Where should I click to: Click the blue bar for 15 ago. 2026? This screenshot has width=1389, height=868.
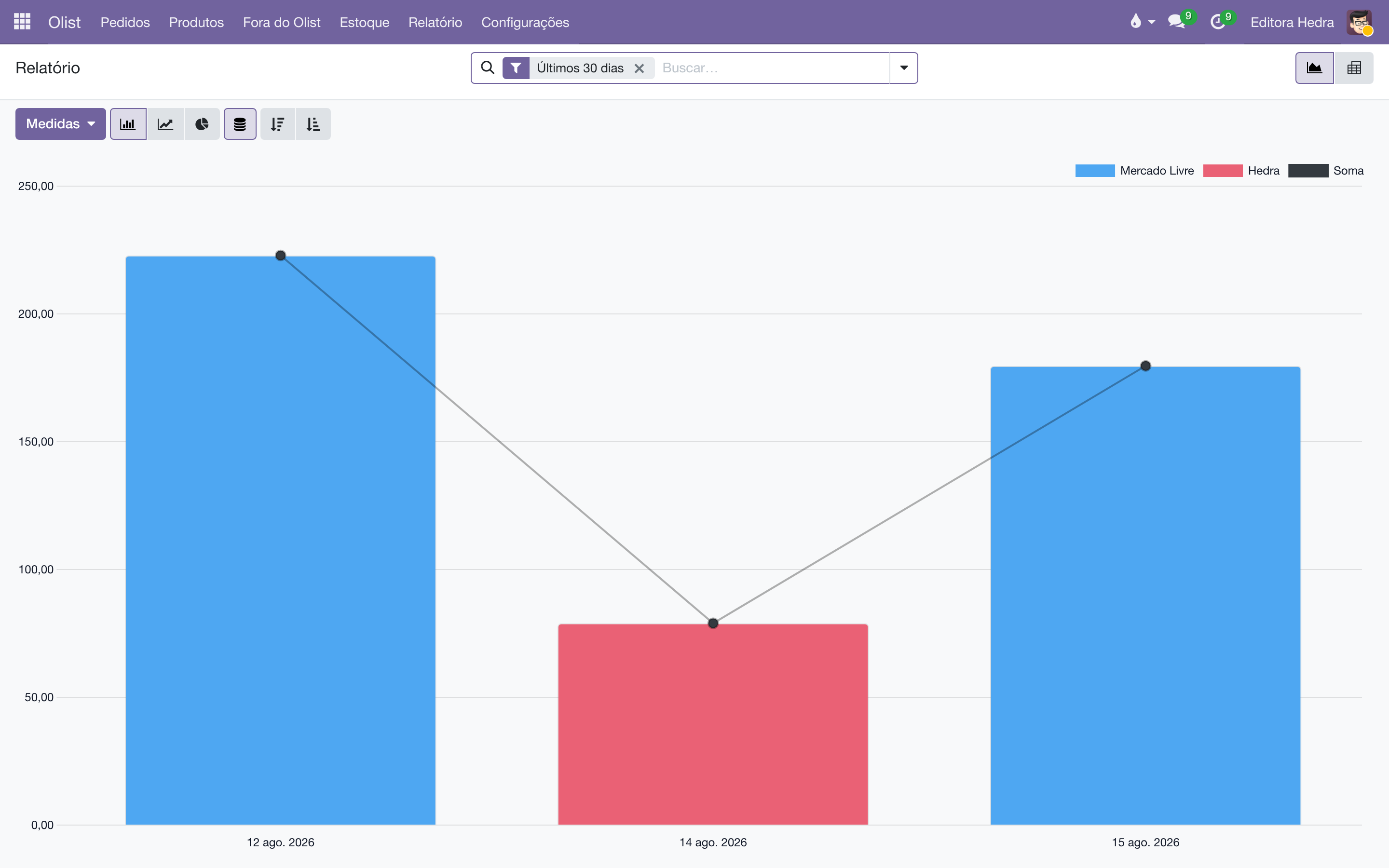point(1145,596)
